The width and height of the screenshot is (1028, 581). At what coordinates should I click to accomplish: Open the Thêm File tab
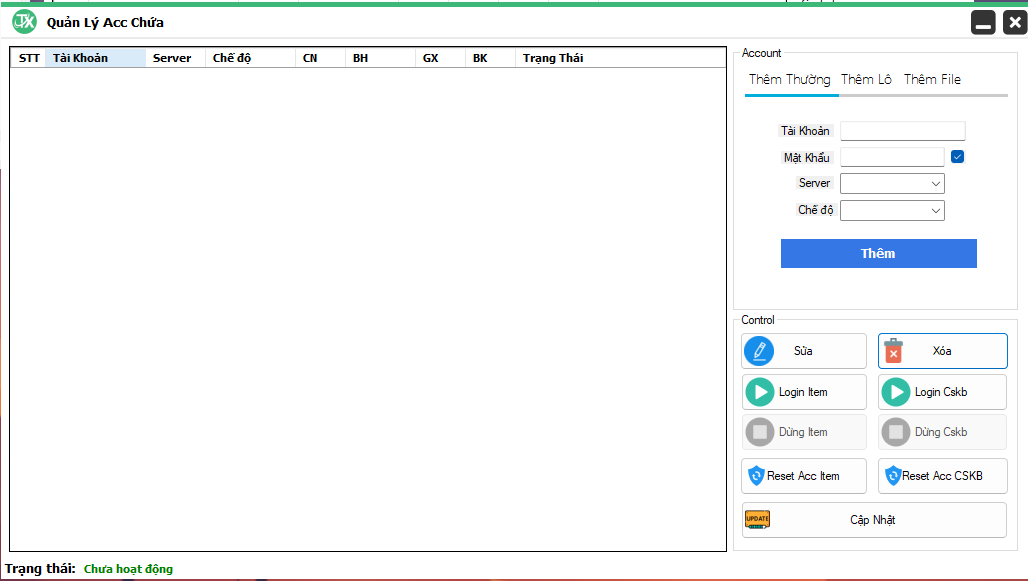[x=932, y=79]
